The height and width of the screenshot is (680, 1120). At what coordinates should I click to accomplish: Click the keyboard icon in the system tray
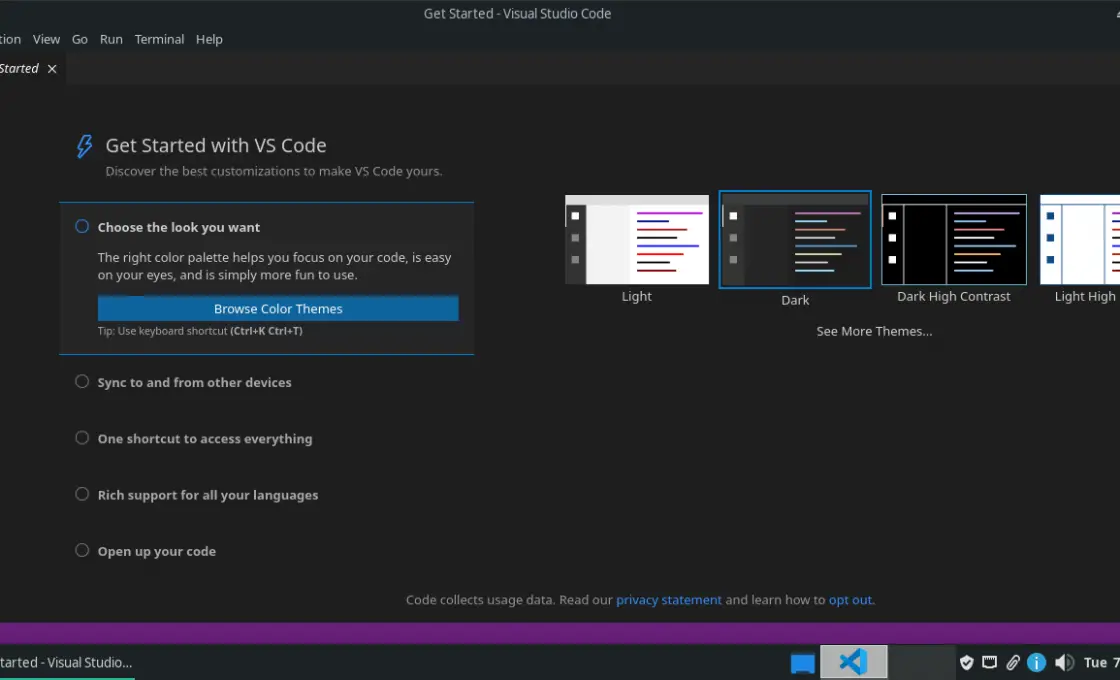point(989,662)
